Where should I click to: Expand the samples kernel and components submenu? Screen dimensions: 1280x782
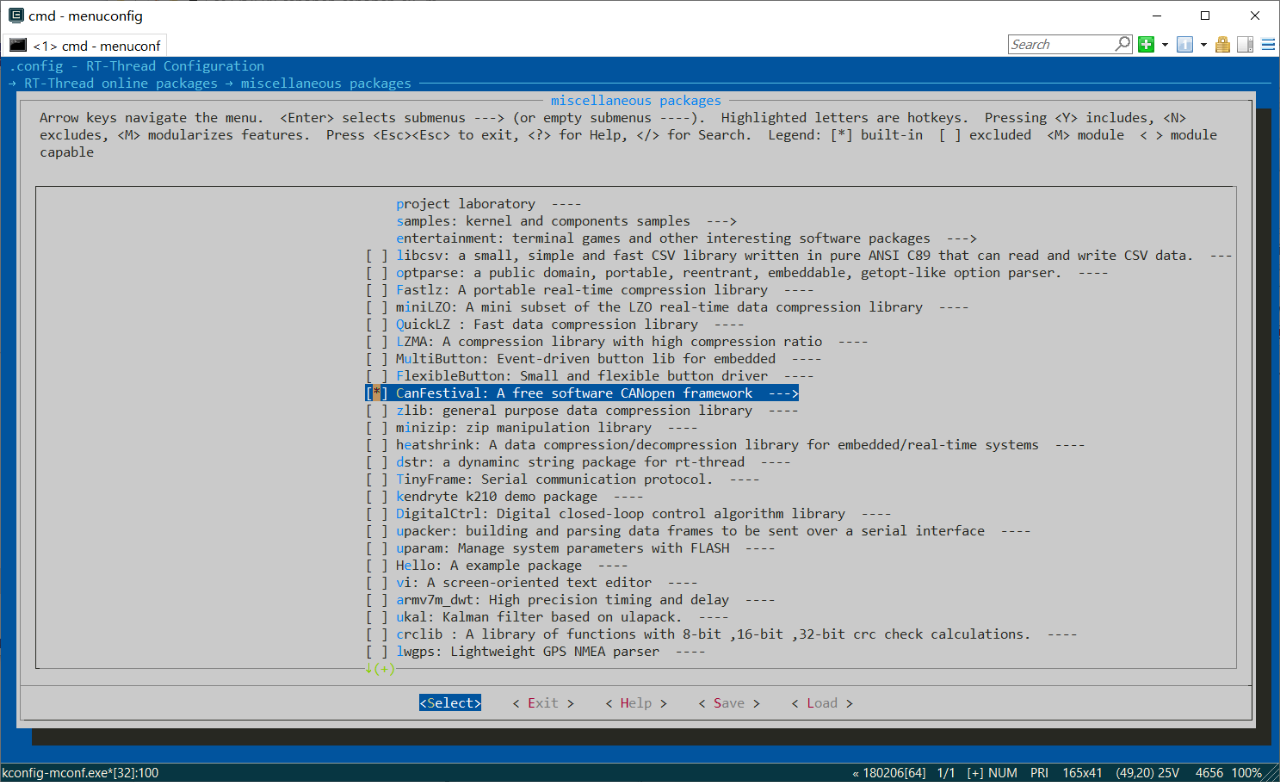[x=566, y=221]
